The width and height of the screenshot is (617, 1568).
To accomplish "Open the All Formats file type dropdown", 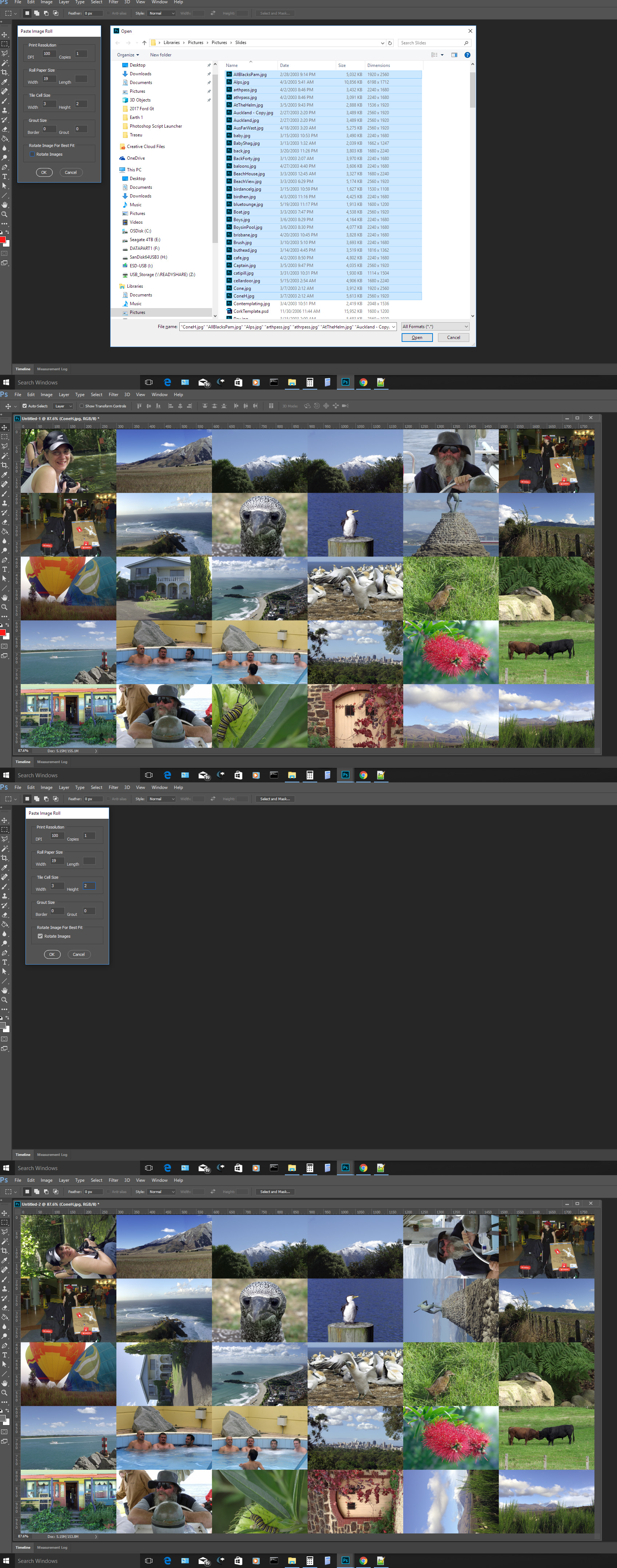I will pos(435,327).
